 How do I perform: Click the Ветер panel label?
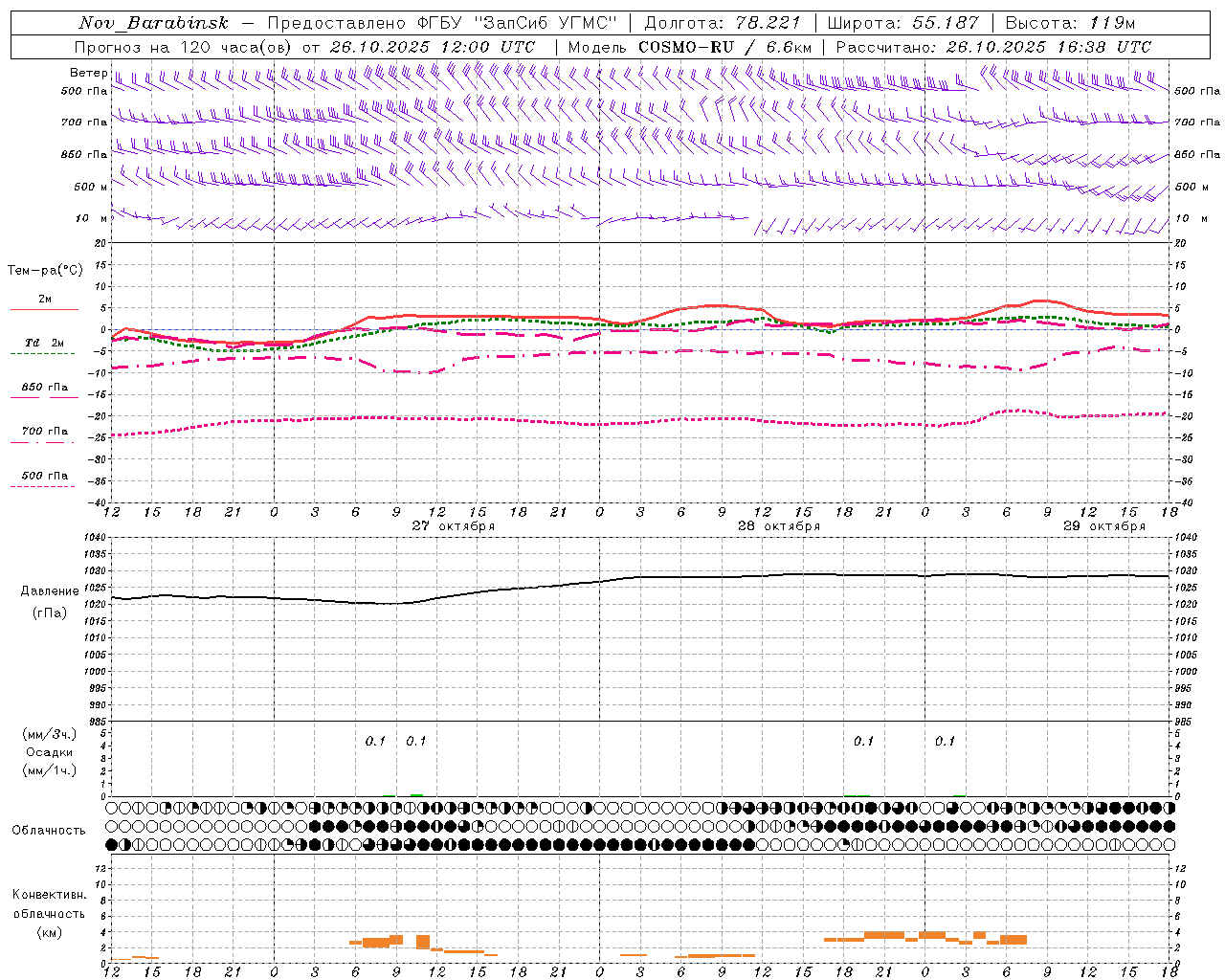pos(88,73)
